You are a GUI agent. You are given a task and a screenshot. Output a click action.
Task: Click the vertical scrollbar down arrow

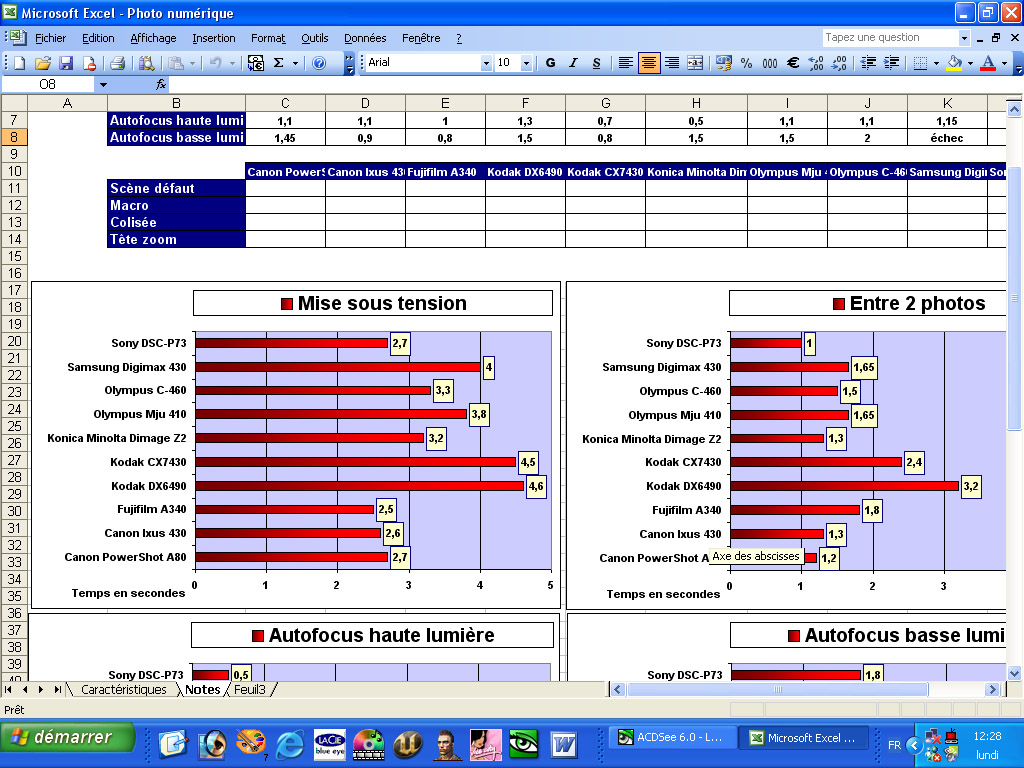click(x=1014, y=673)
